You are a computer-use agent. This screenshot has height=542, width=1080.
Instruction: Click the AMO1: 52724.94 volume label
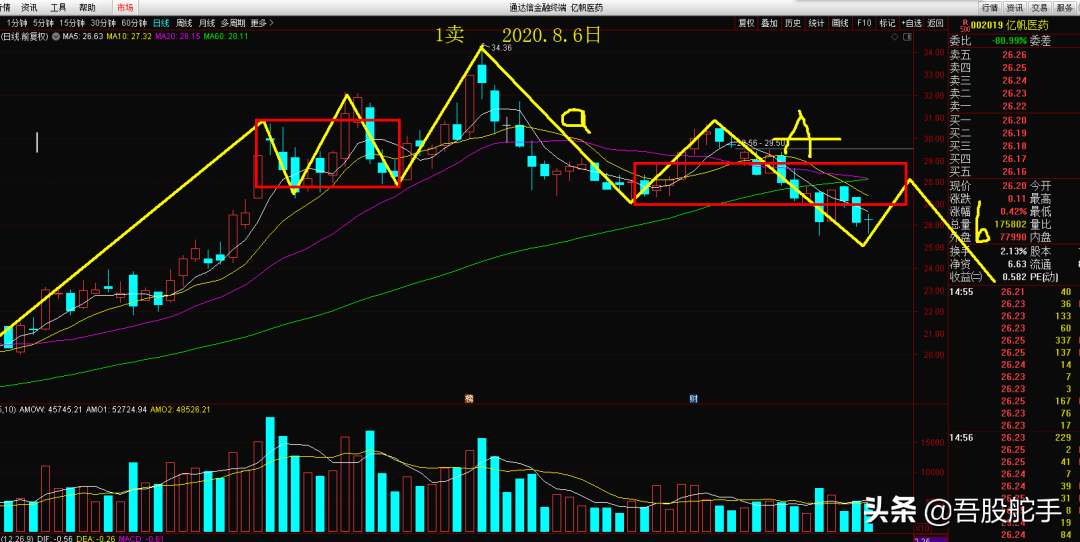point(114,409)
